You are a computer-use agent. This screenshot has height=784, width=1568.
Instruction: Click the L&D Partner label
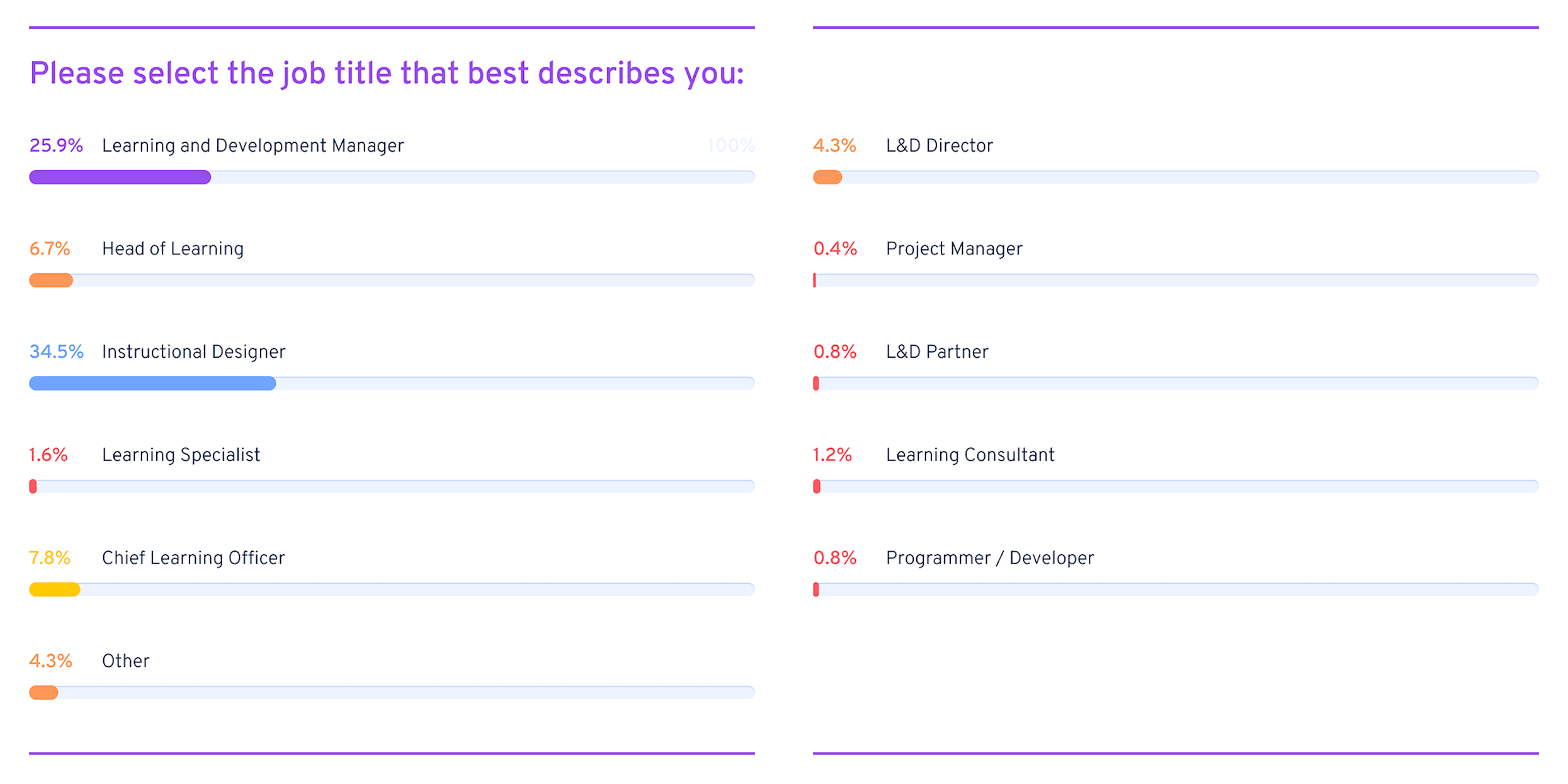(x=937, y=351)
